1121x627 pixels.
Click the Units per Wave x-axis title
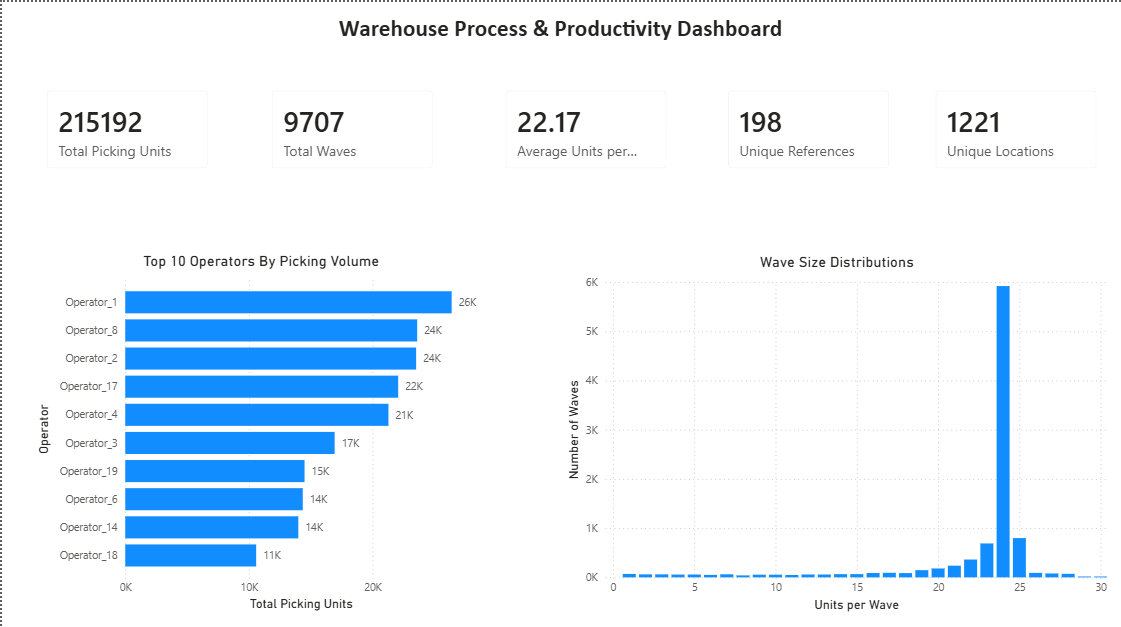[x=856, y=605]
